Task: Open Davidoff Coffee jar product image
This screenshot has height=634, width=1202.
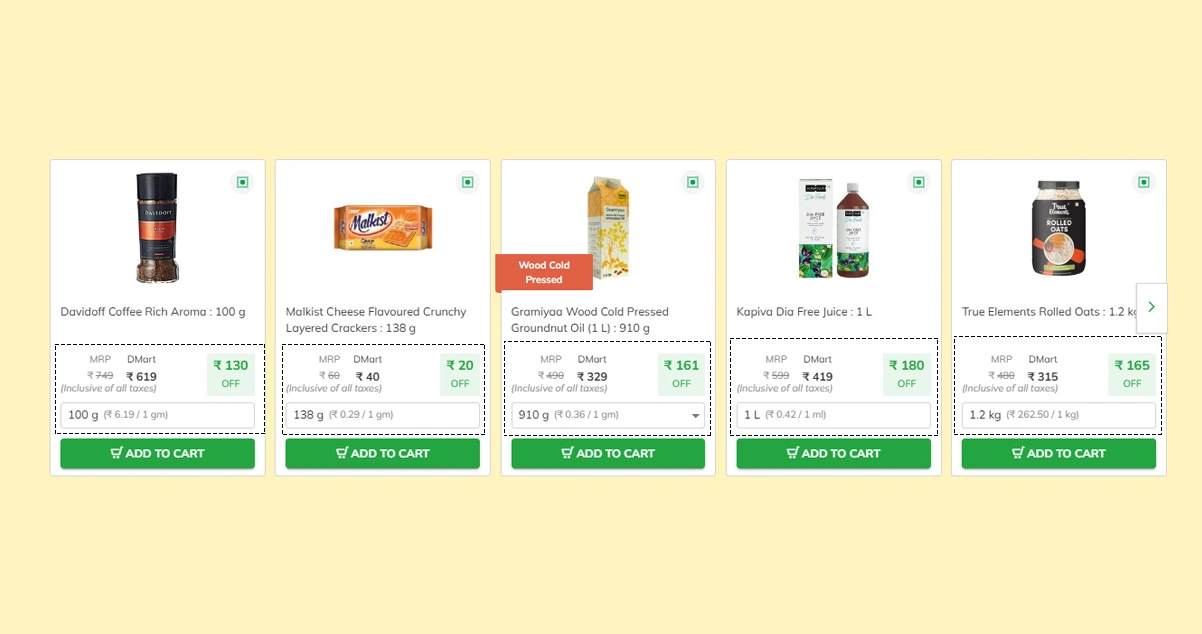Action: (157, 228)
